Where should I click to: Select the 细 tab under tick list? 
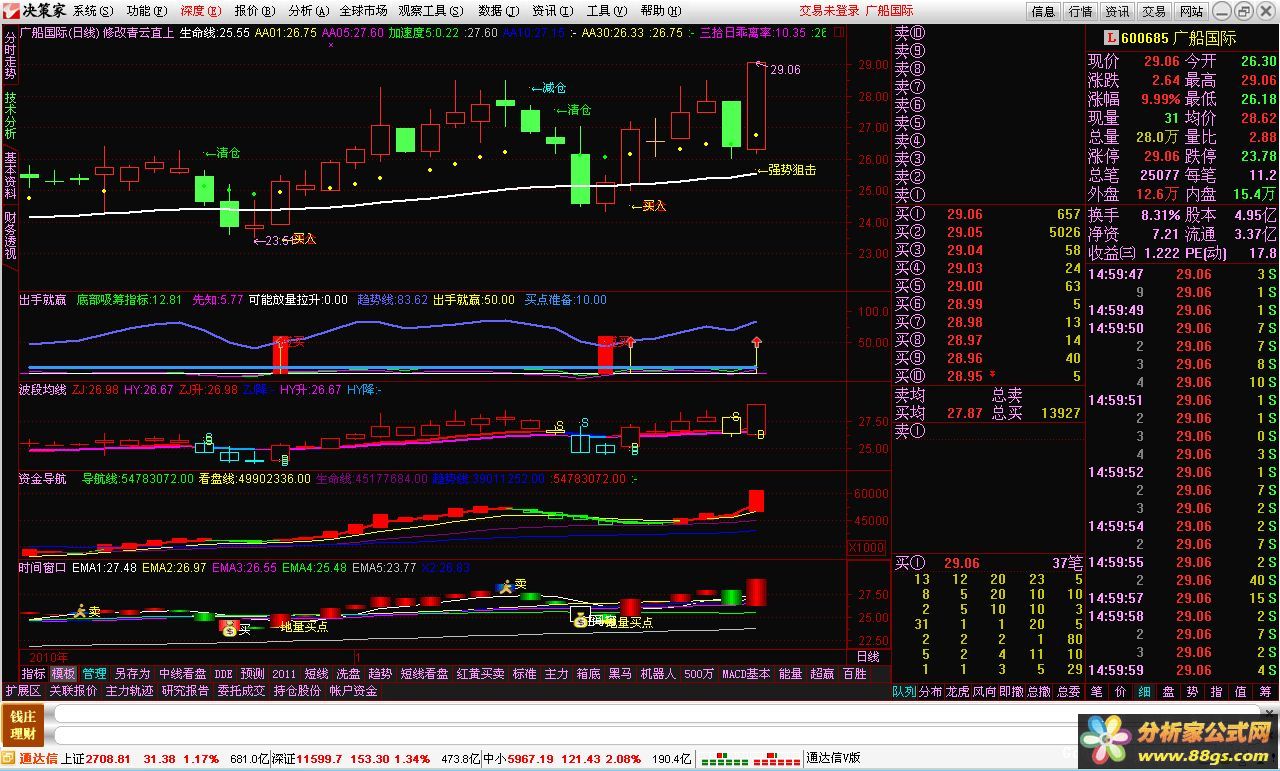point(1144,691)
